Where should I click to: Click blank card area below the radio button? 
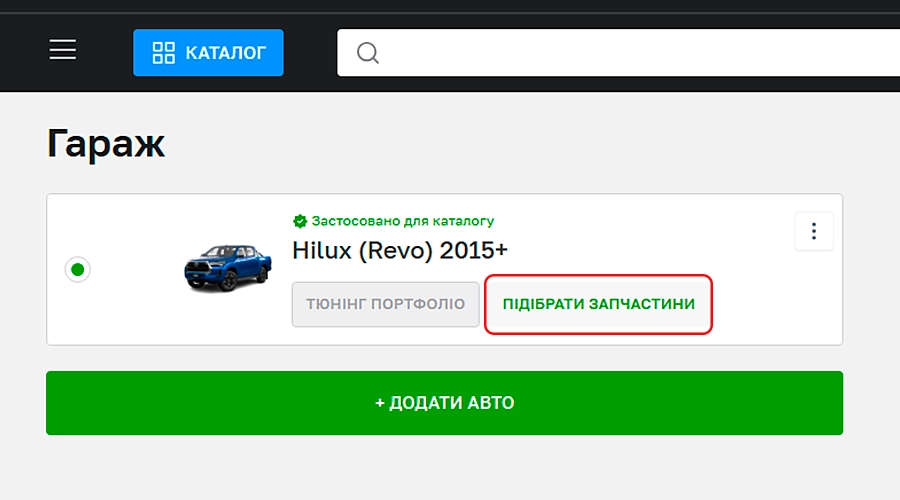pyautogui.click(x=77, y=320)
